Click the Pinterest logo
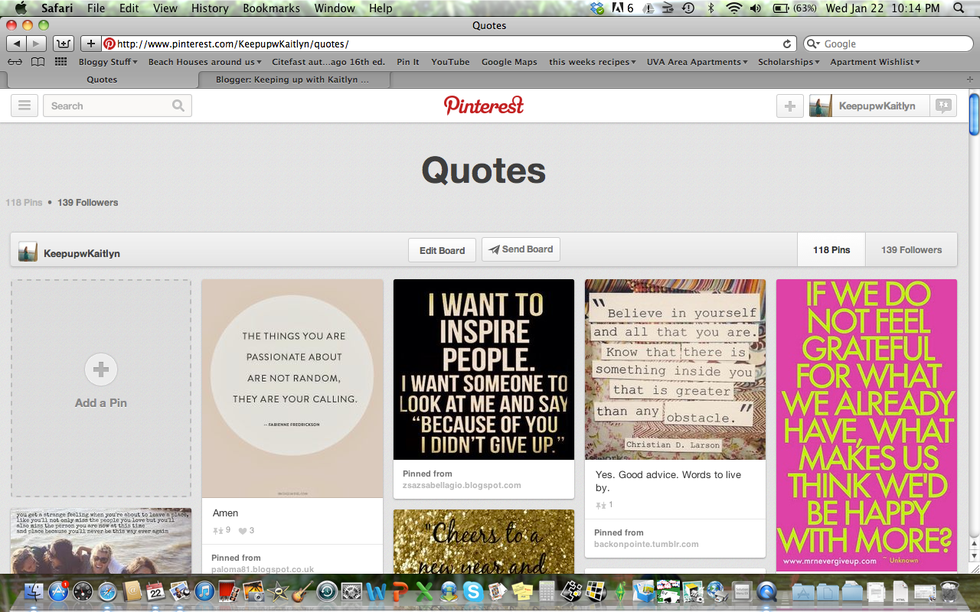 484,106
